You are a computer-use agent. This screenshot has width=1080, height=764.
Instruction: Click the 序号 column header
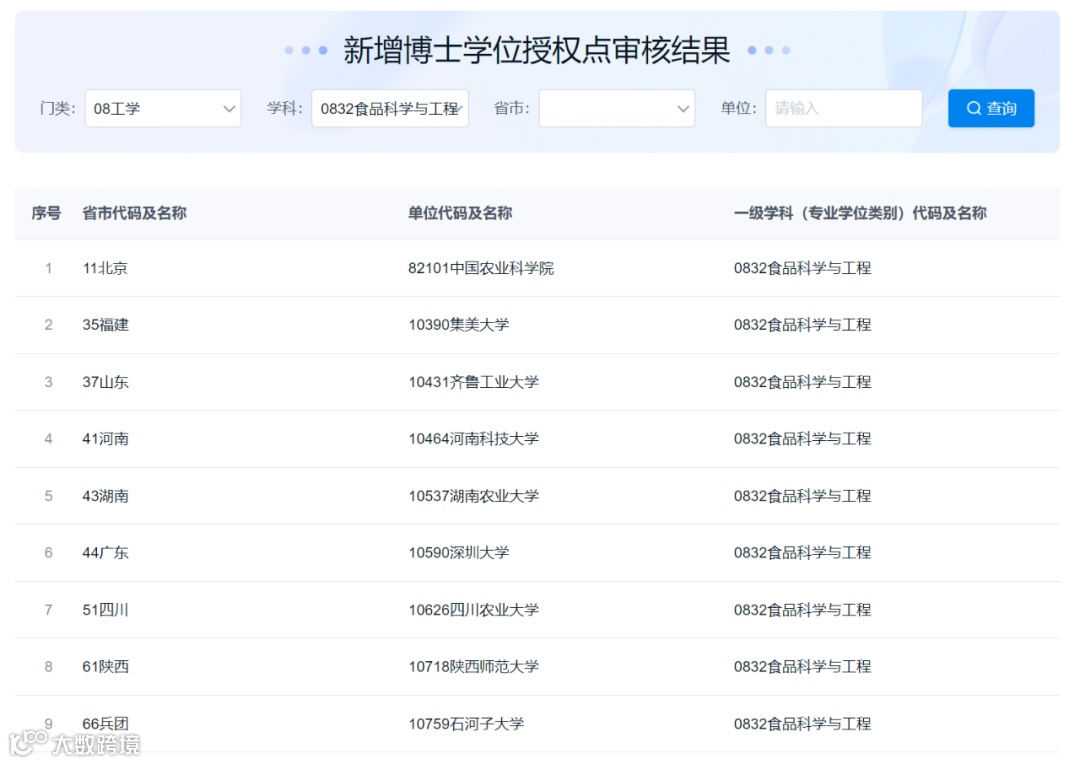pyautogui.click(x=46, y=213)
